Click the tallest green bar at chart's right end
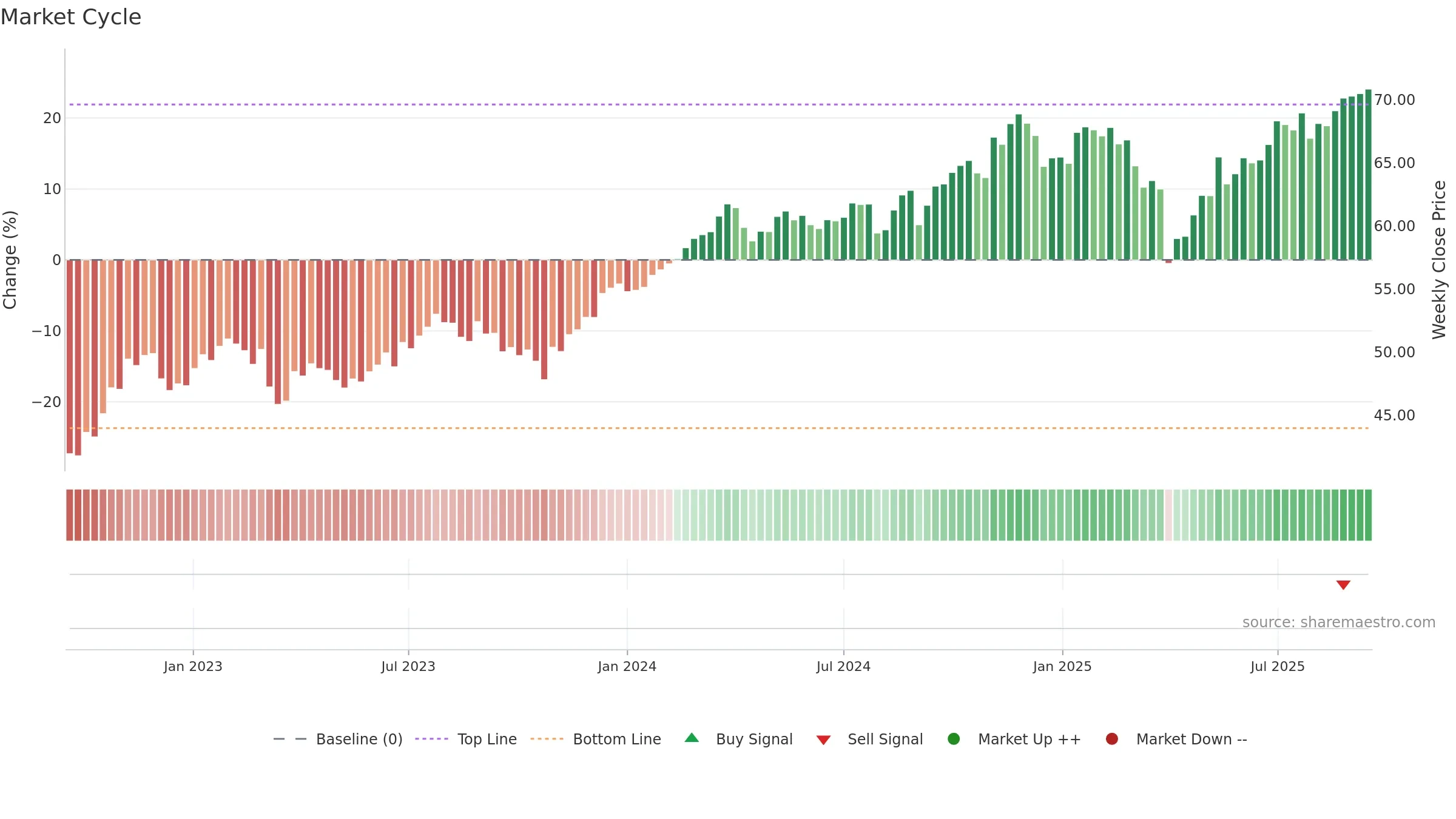Screen dimensions: 1456x819 pyautogui.click(x=1368, y=175)
